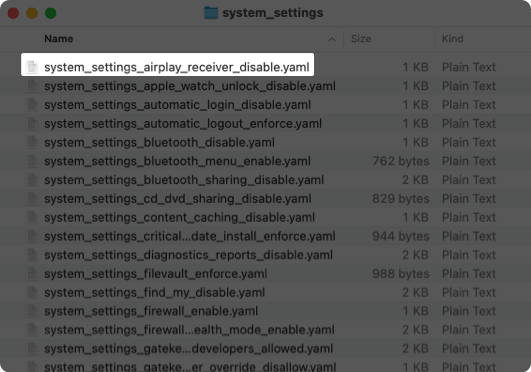Zoom the window using the green button
The width and height of the screenshot is (531, 372).
coord(50,13)
